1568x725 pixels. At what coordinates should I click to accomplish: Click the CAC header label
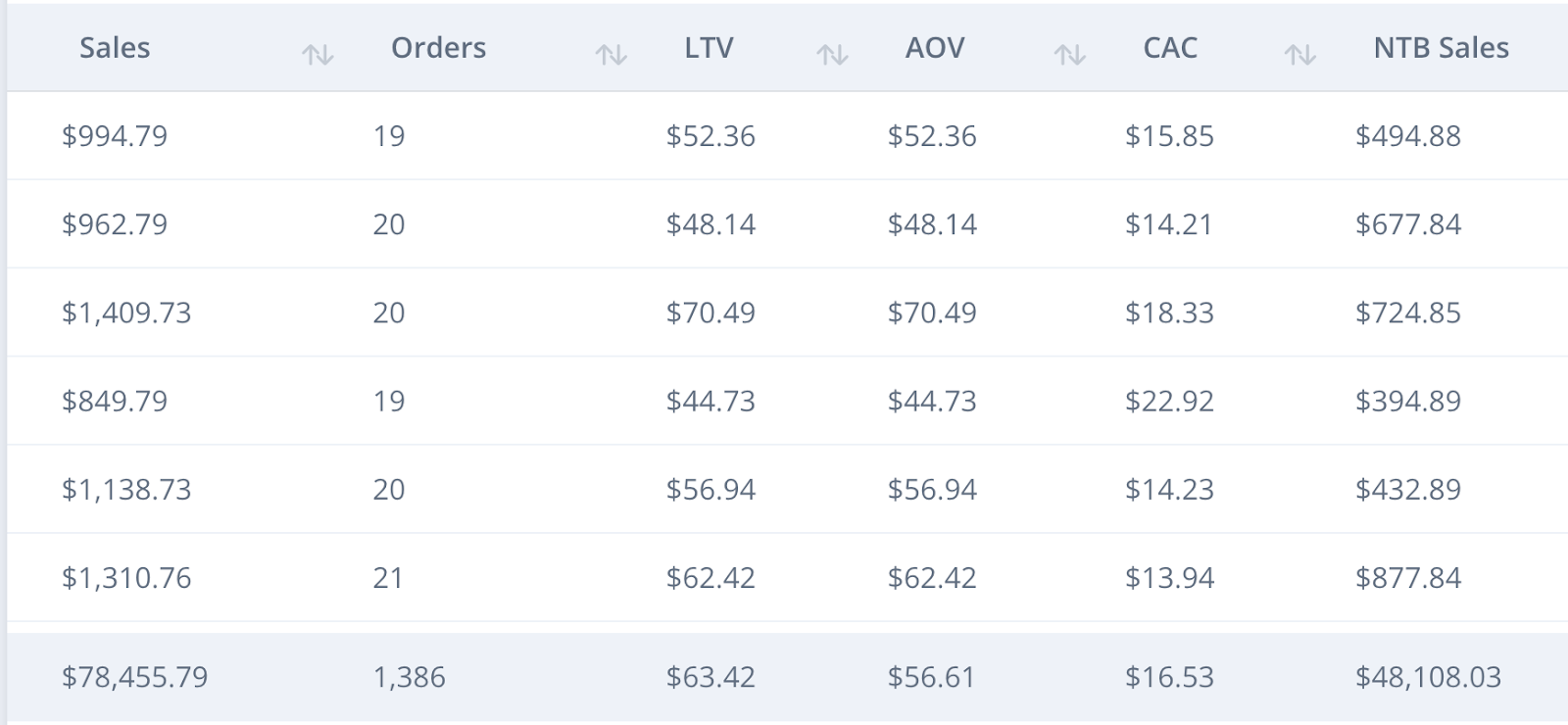pyautogui.click(x=1170, y=48)
